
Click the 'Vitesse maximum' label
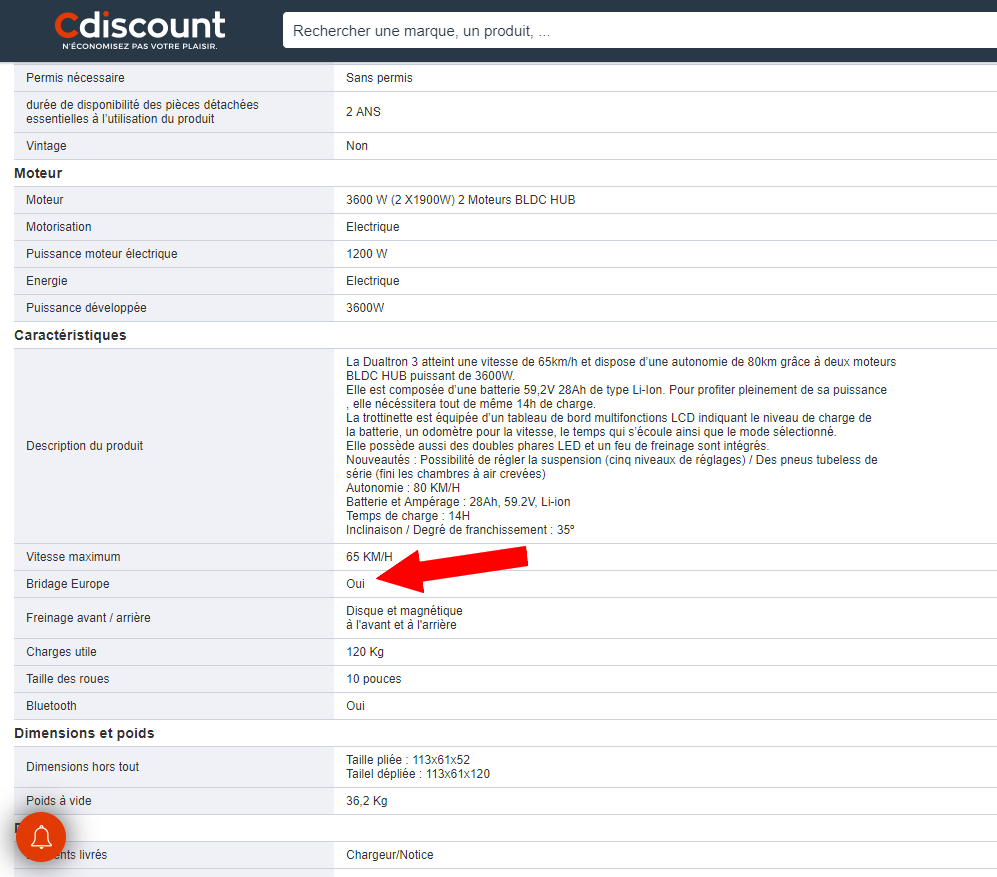point(73,557)
